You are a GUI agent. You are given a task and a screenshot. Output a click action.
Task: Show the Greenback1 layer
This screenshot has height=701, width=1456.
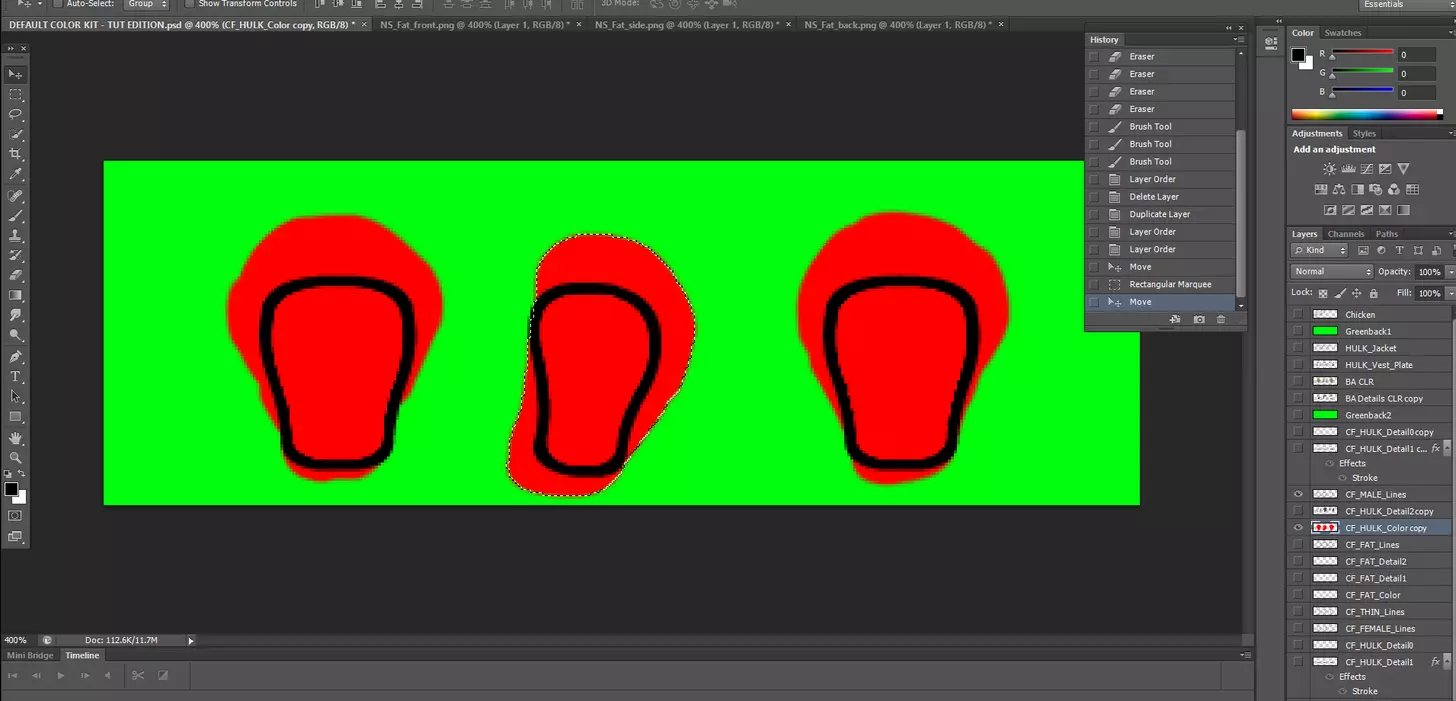pos(1298,331)
